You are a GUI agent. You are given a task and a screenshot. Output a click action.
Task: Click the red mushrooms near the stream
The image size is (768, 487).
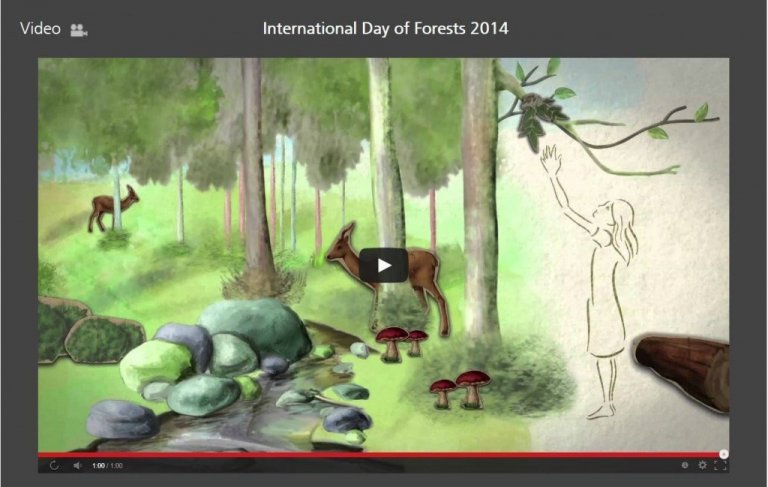(x=402, y=343)
